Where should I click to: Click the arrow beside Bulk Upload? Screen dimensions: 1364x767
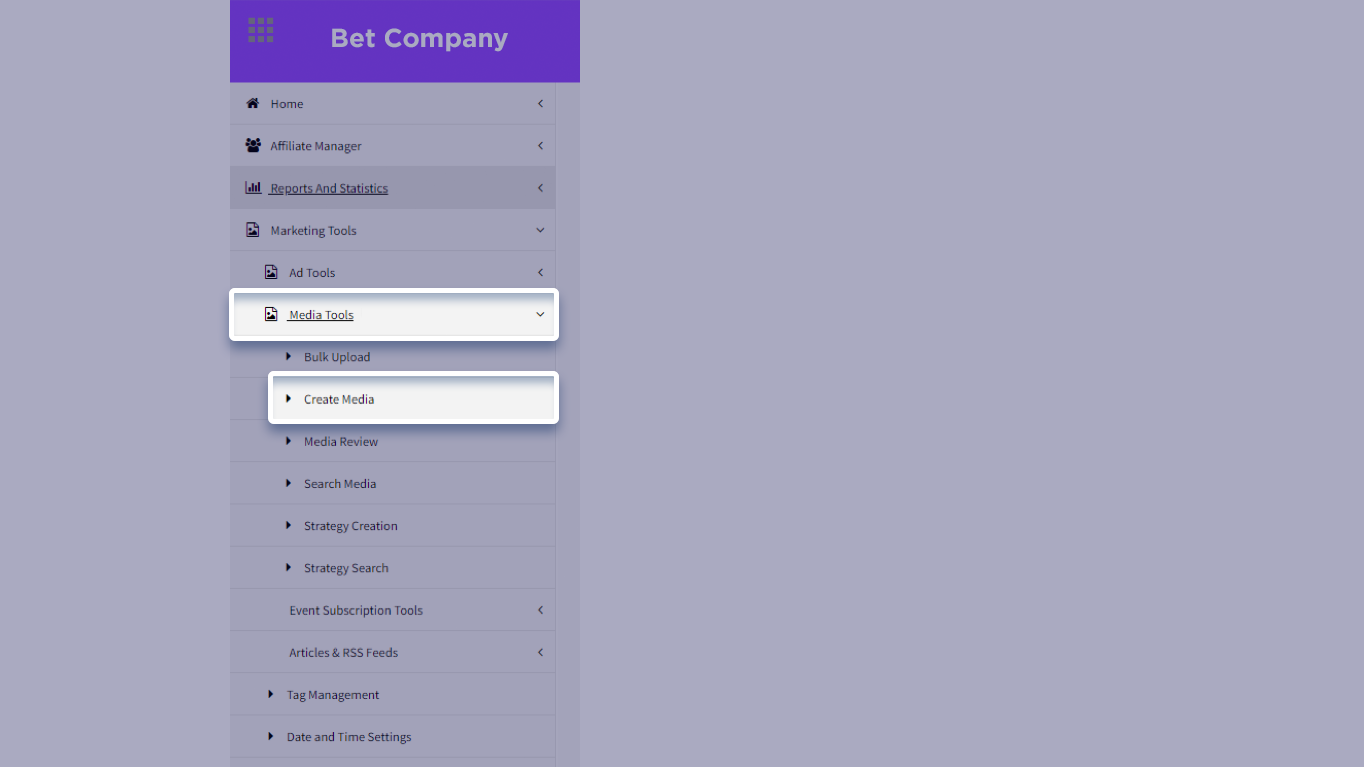[289, 356]
